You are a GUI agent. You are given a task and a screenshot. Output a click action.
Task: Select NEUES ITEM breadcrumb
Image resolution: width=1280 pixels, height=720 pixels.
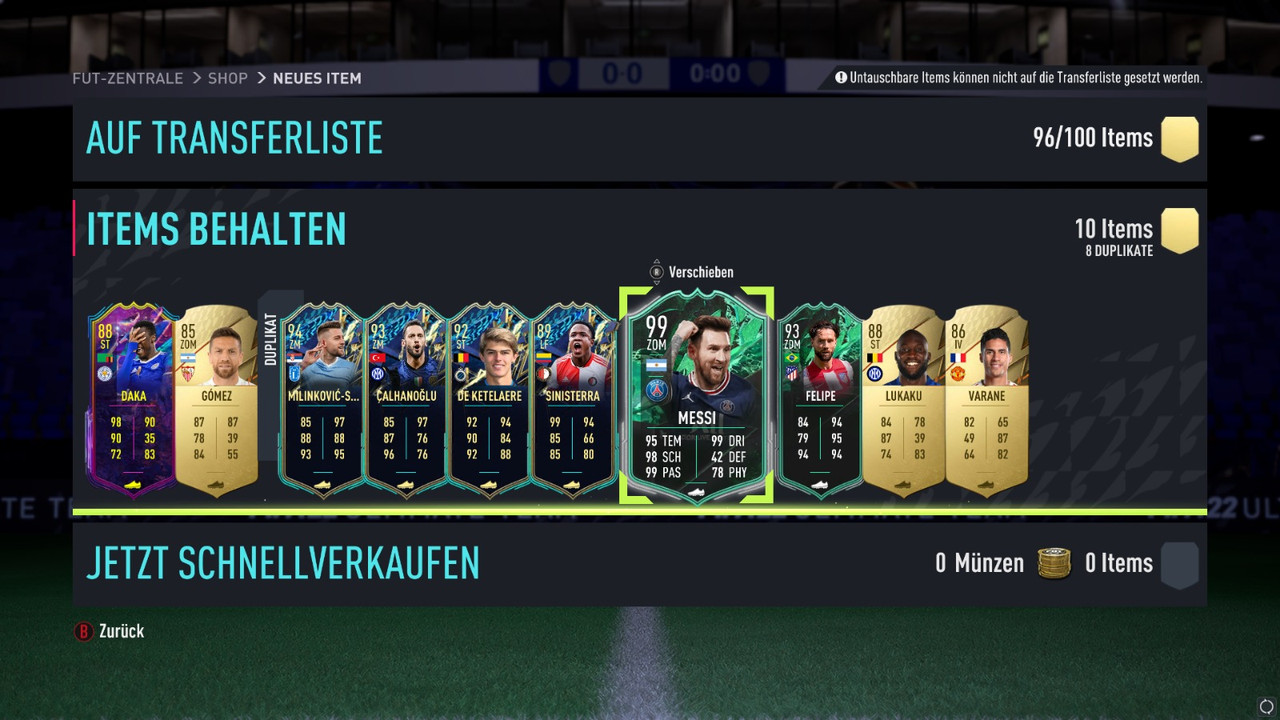click(x=317, y=78)
